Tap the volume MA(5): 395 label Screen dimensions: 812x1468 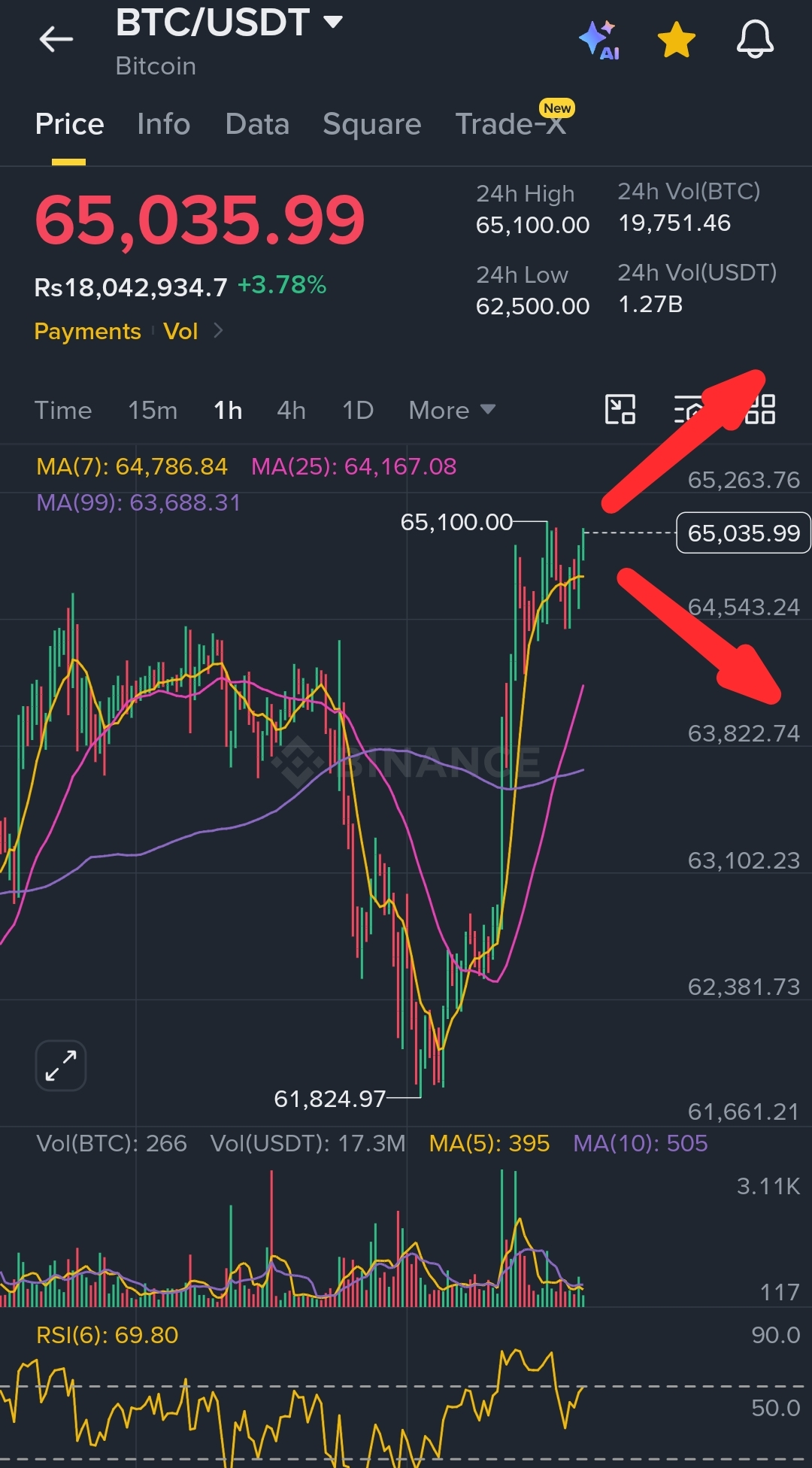[x=489, y=1144]
